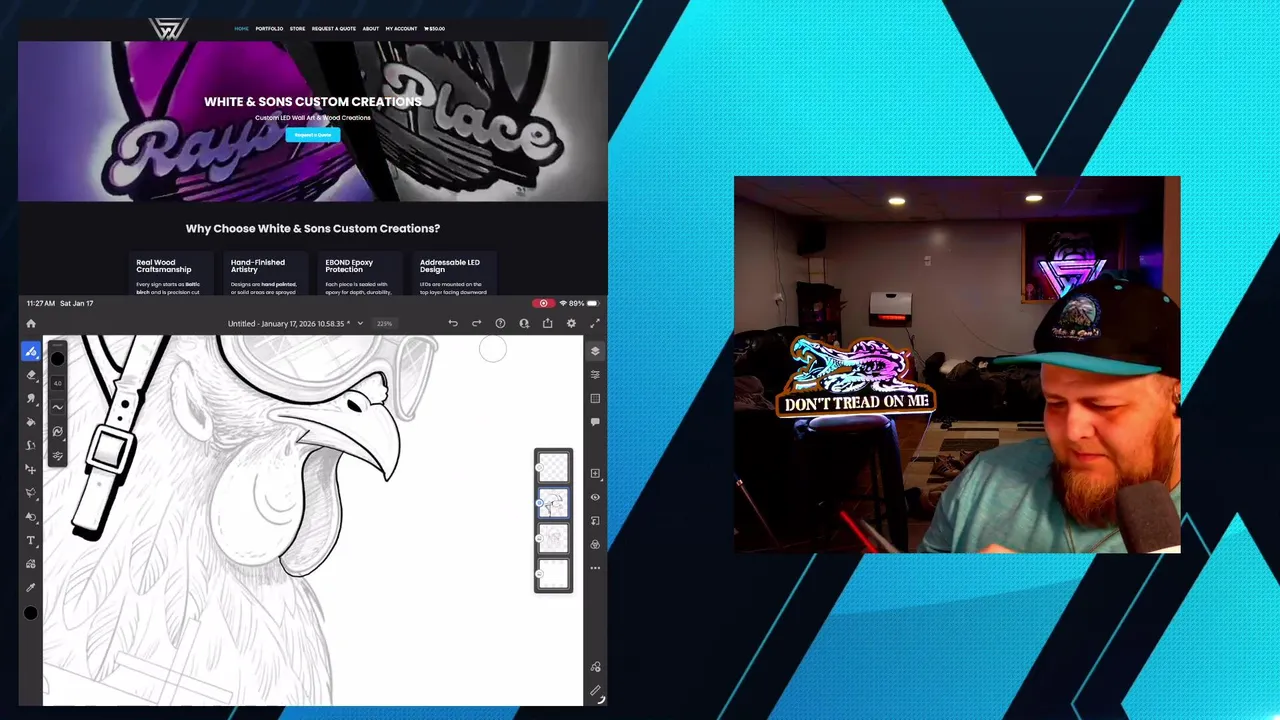Tap the red screen recording indicator
This screenshot has width=1280, height=720.
click(x=544, y=303)
